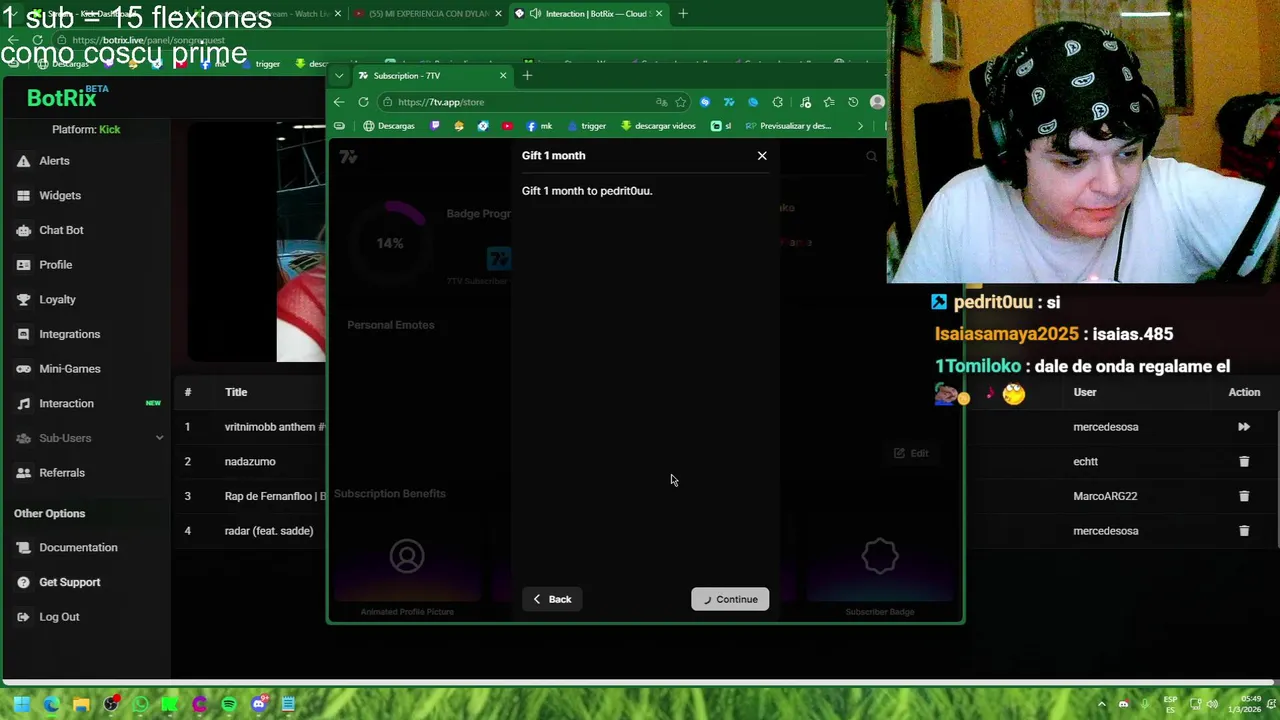
Task: Go back in 7TV browser window
Action: (x=339, y=102)
